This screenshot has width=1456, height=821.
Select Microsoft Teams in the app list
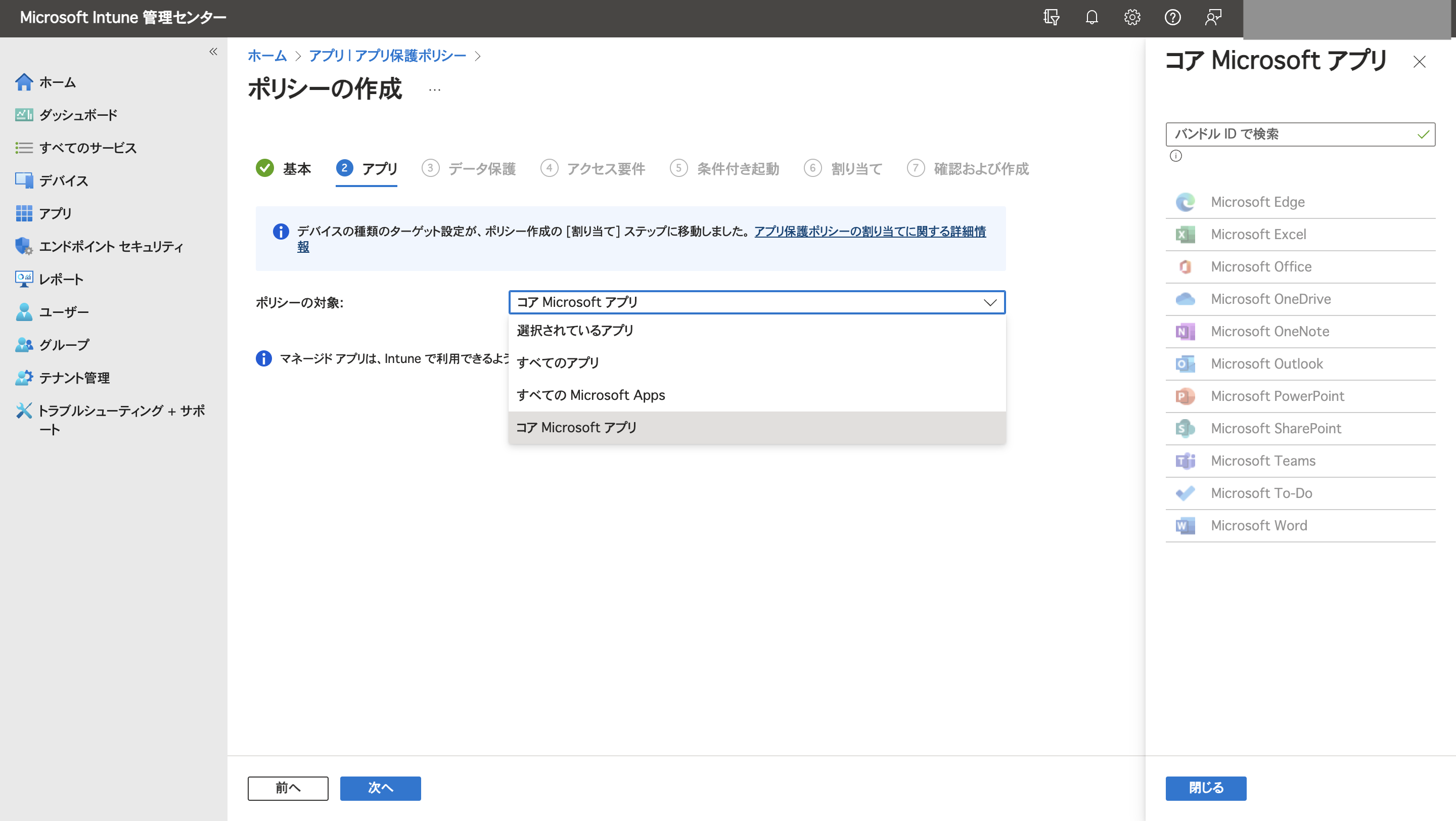coord(1300,461)
